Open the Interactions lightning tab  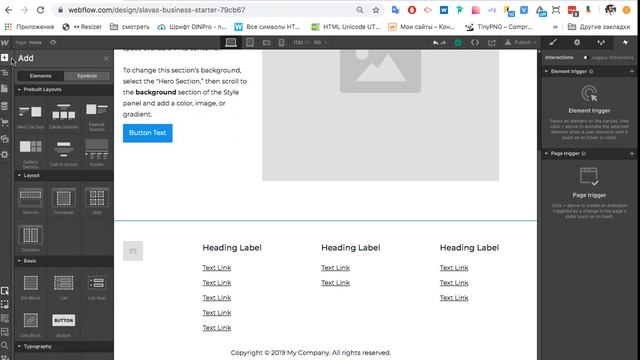625,42
